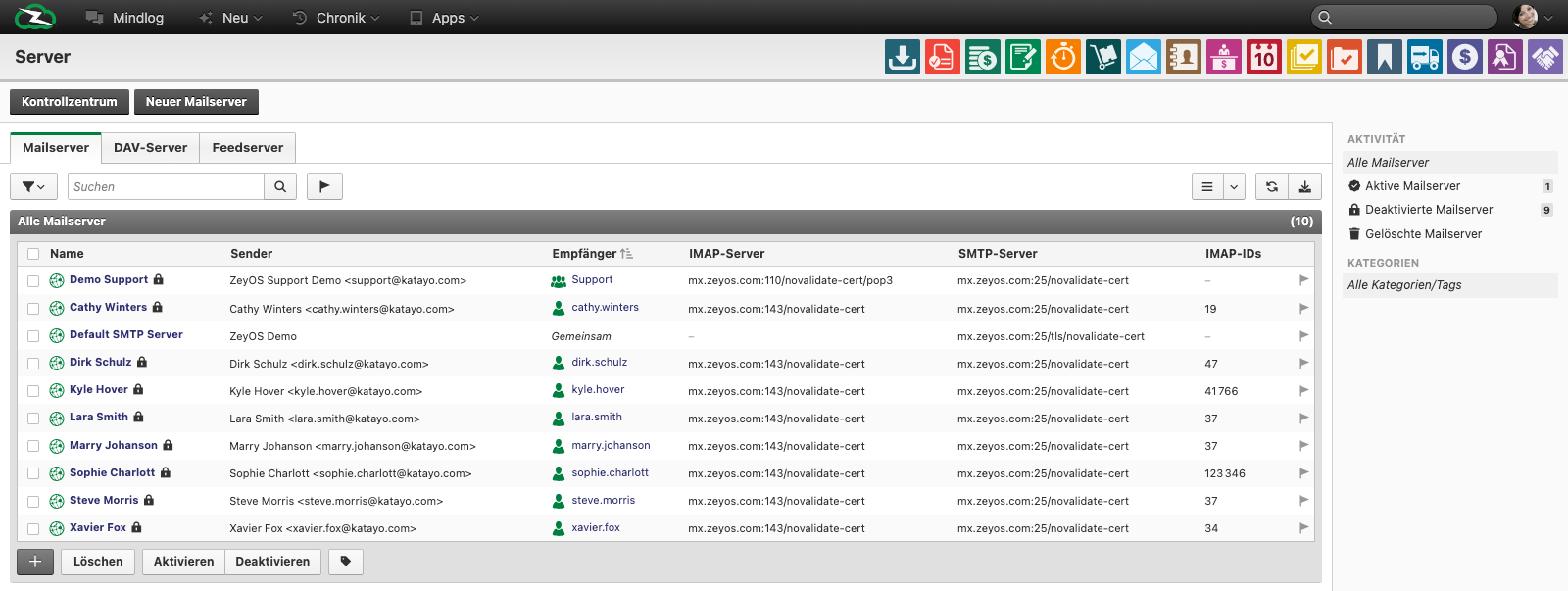Click the tag button in the bottom action bar

click(346, 562)
